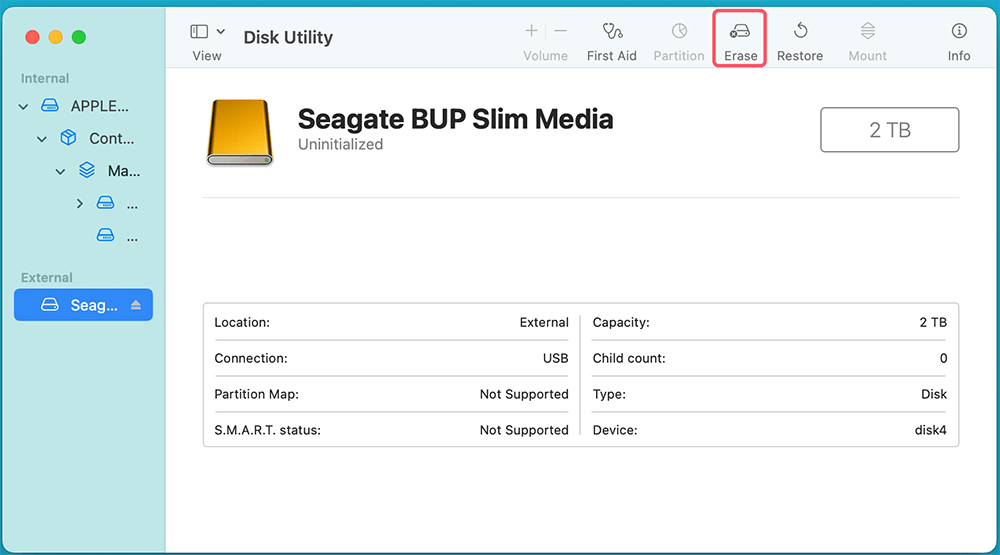The image size is (1000, 555).
Task: Click the Partition toolbar icon
Action: 679,31
